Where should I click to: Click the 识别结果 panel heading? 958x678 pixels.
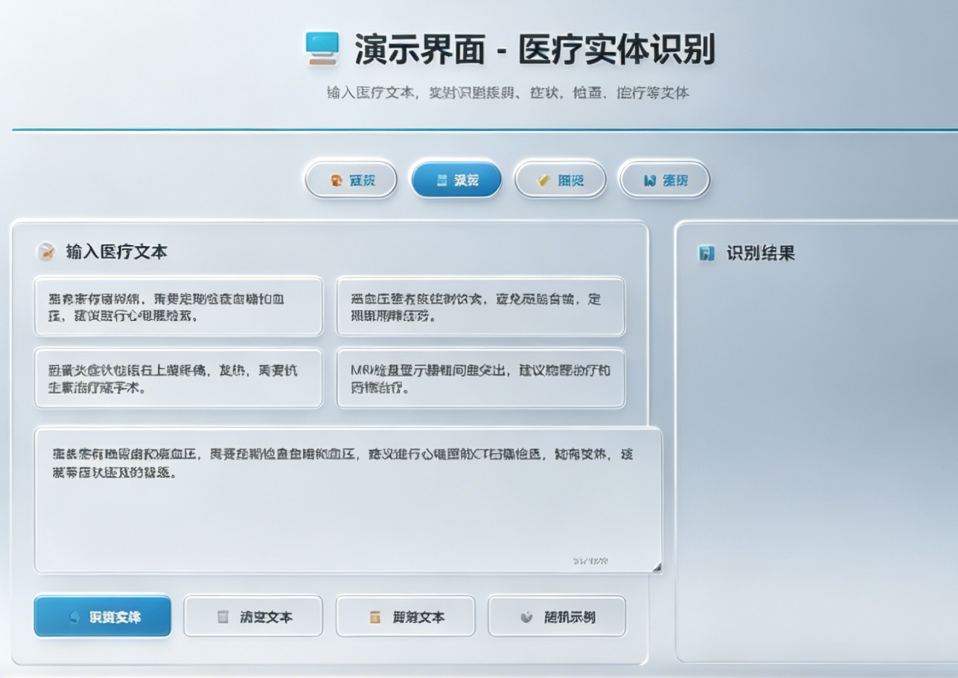tap(761, 253)
